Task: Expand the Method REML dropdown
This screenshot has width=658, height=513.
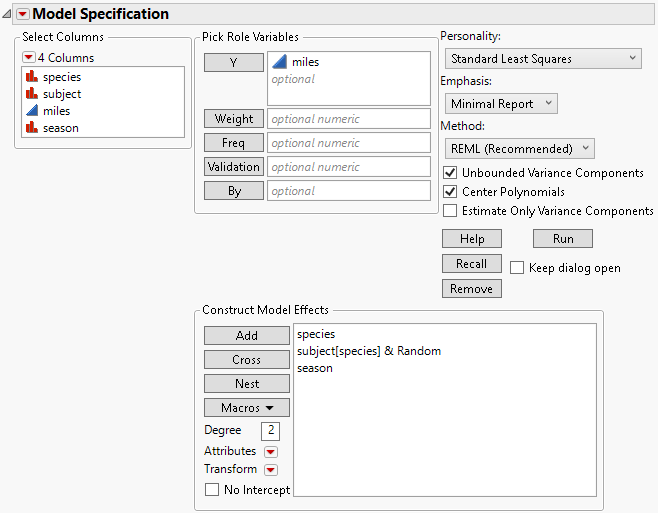Action: pyautogui.click(x=520, y=148)
